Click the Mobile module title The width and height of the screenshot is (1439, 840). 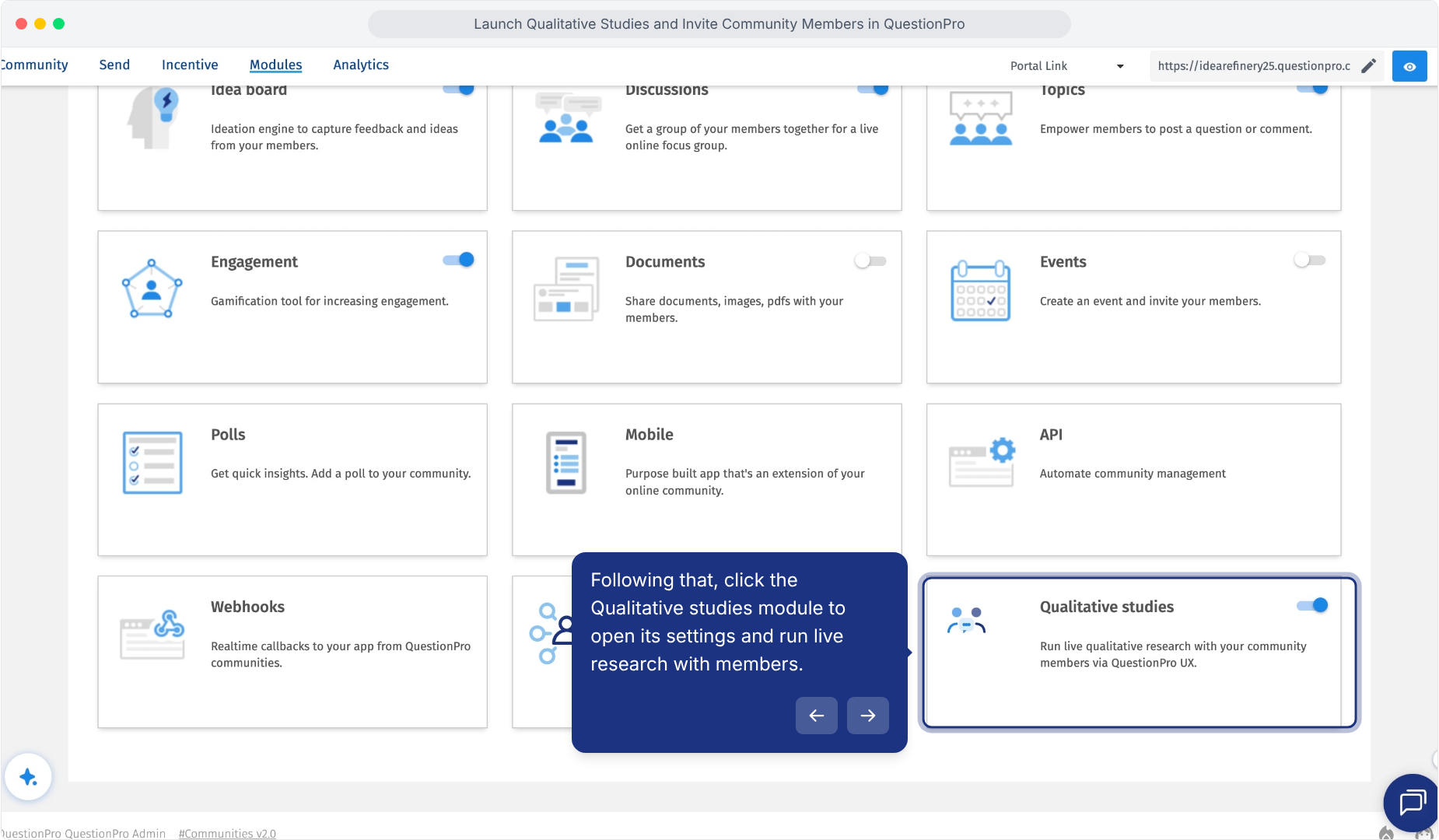(x=649, y=435)
